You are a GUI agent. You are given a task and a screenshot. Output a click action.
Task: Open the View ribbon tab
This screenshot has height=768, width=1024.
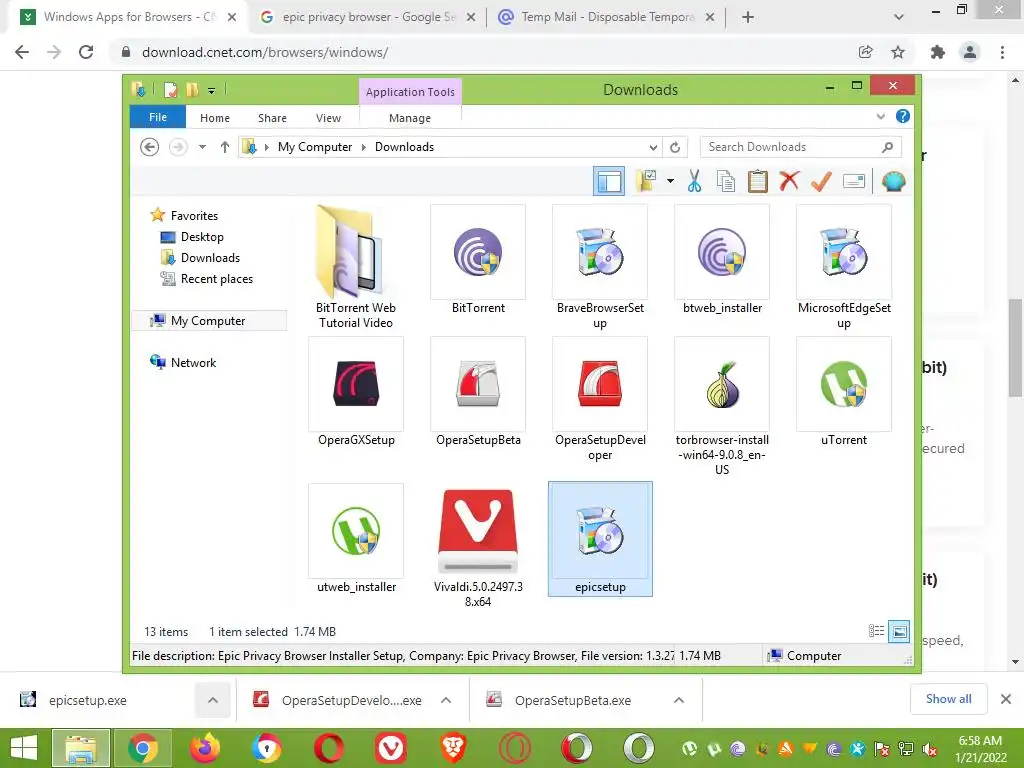328,118
